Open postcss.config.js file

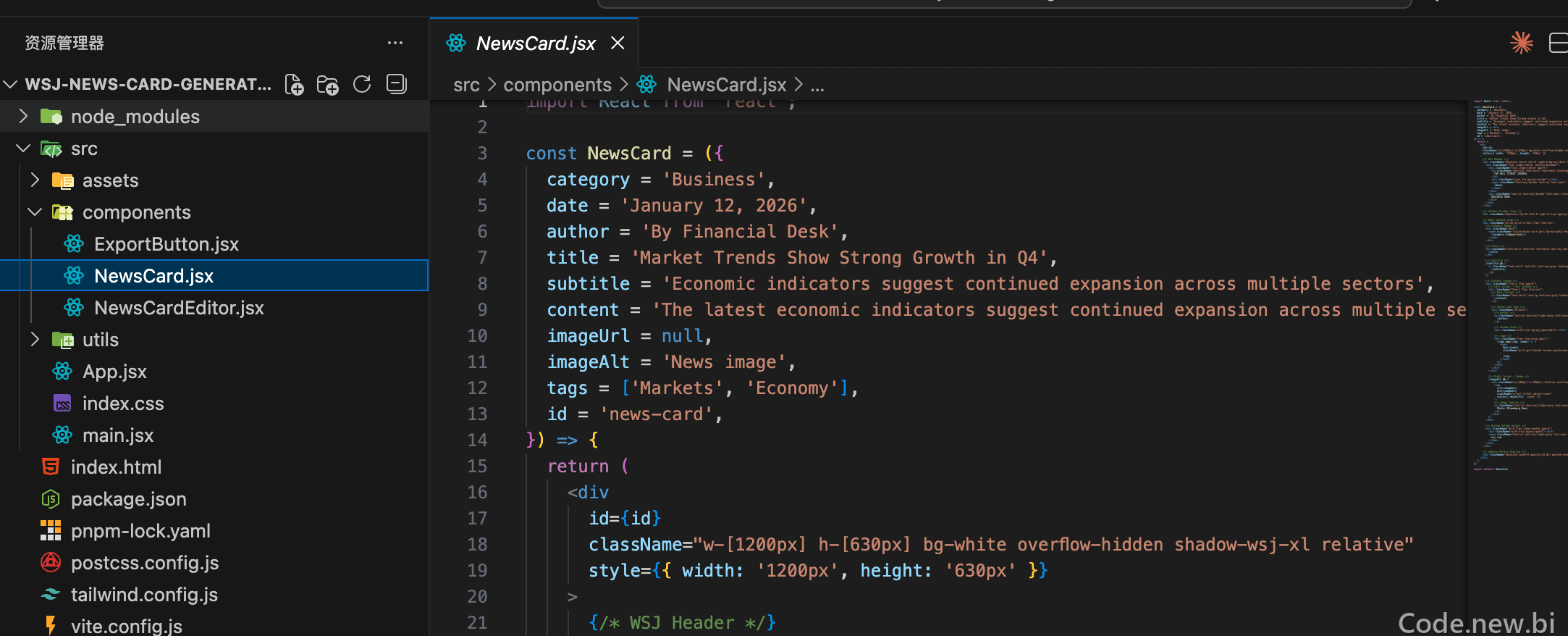click(145, 563)
